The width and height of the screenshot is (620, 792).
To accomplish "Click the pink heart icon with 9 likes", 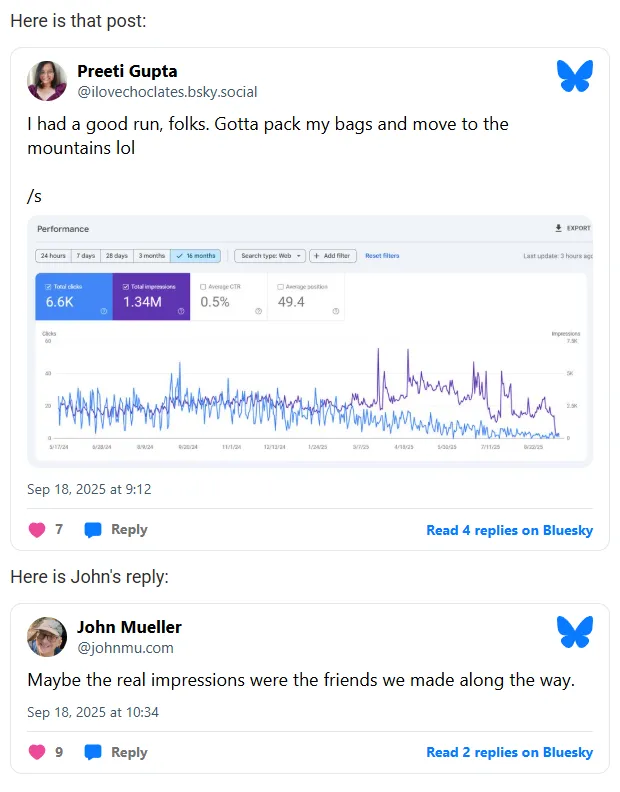I will [x=37, y=752].
